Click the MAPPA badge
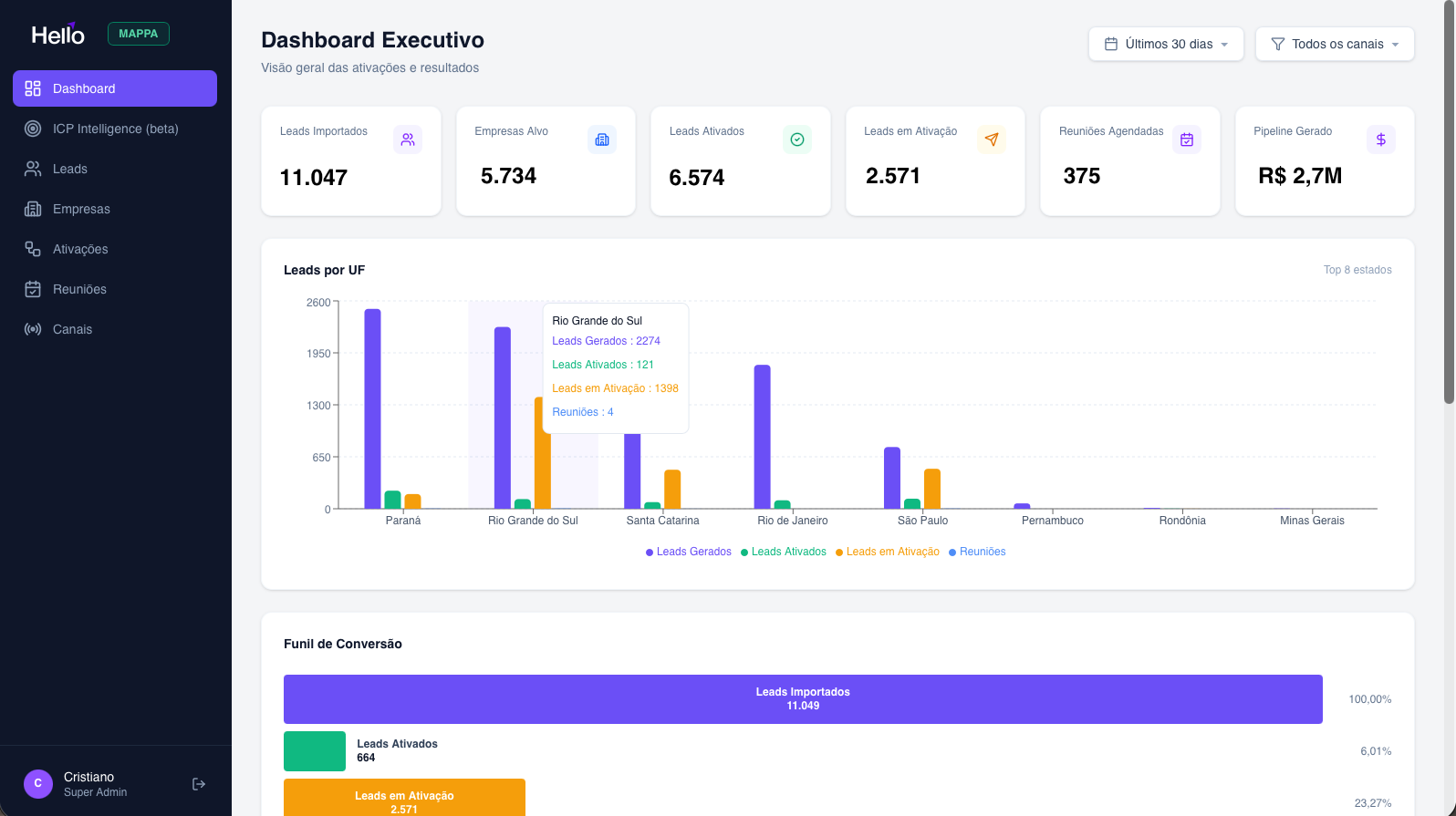Image resolution: width=1456 pixels, height=816 pixels. pos(139,34)
